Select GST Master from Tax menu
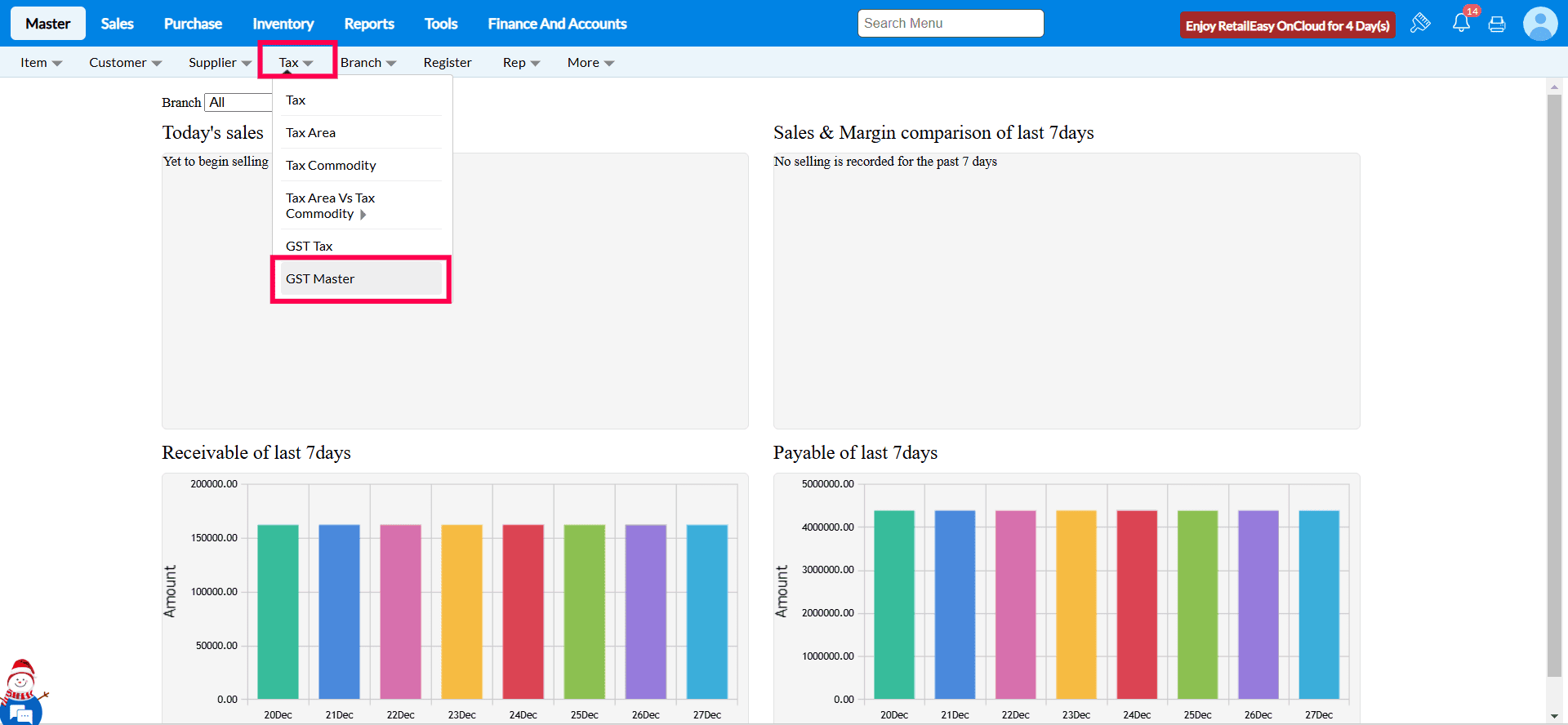 point(320,279)
